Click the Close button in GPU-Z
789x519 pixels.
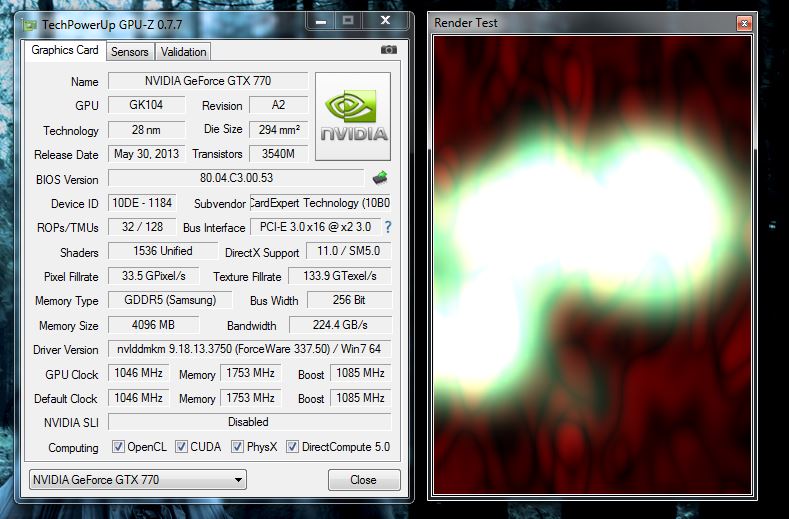coord(364,480)
